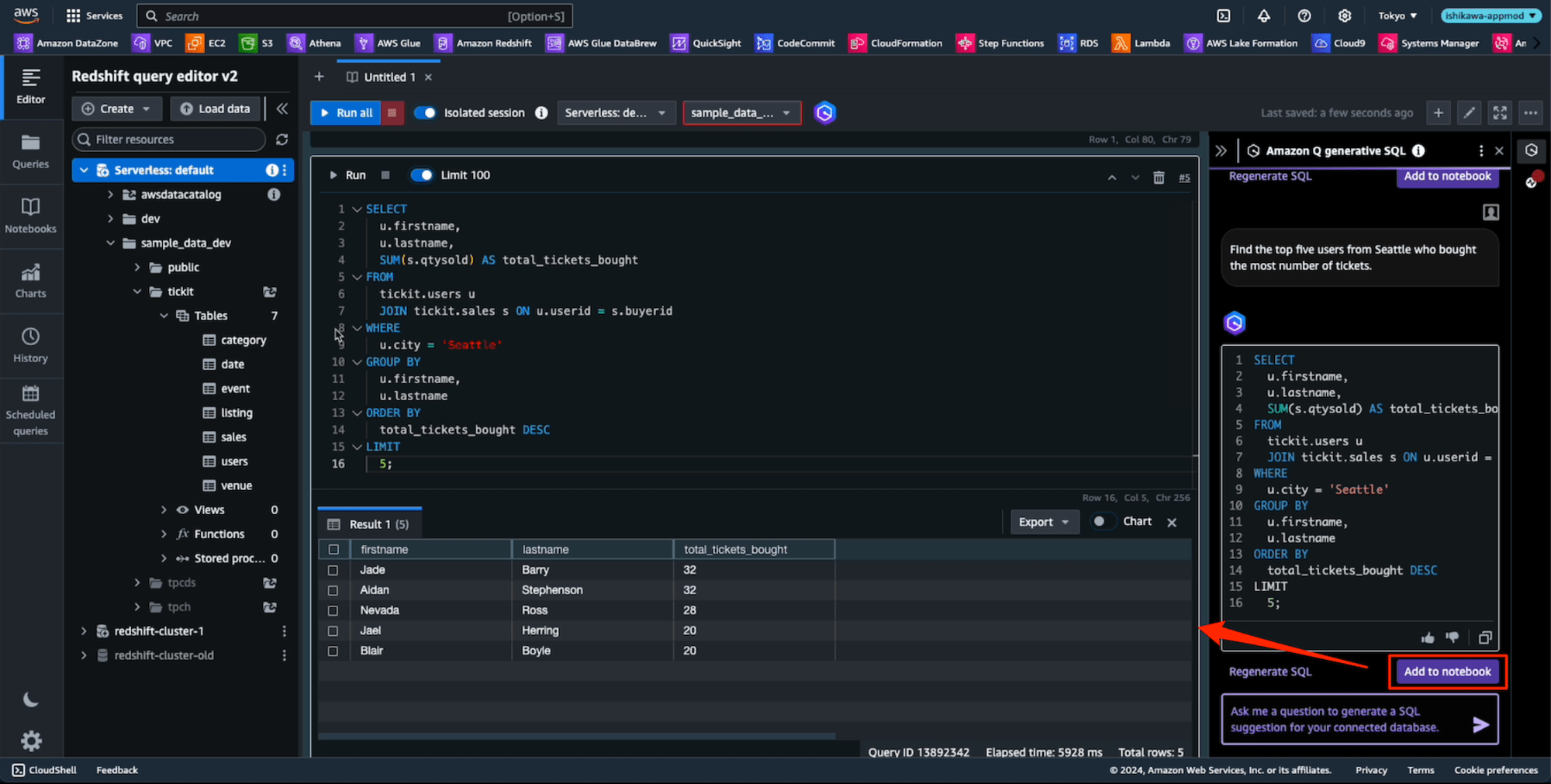Click the Run all button
Image resolution: width=1551 pixels, height=784 pixels.
point(347,112)
